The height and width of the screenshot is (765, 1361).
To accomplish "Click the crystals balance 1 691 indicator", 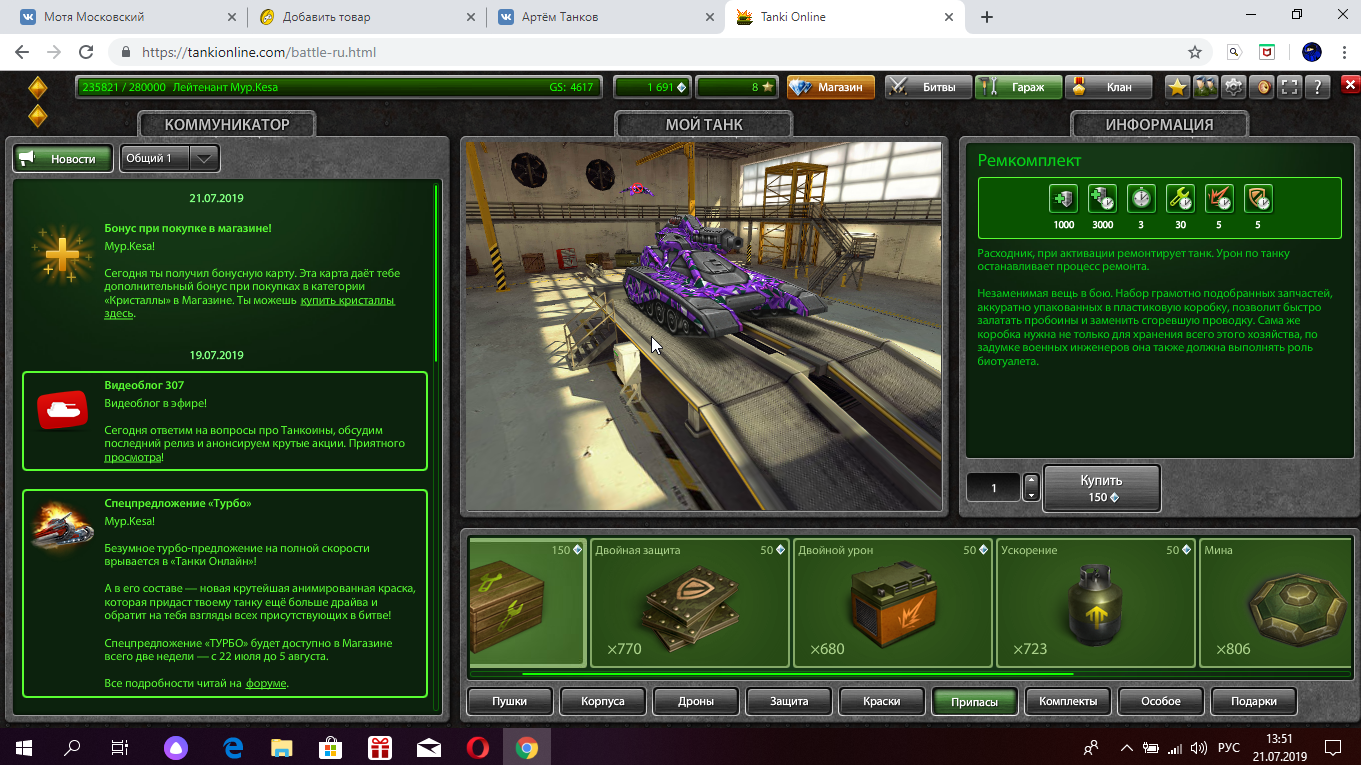I will click(x=651, y=87).
